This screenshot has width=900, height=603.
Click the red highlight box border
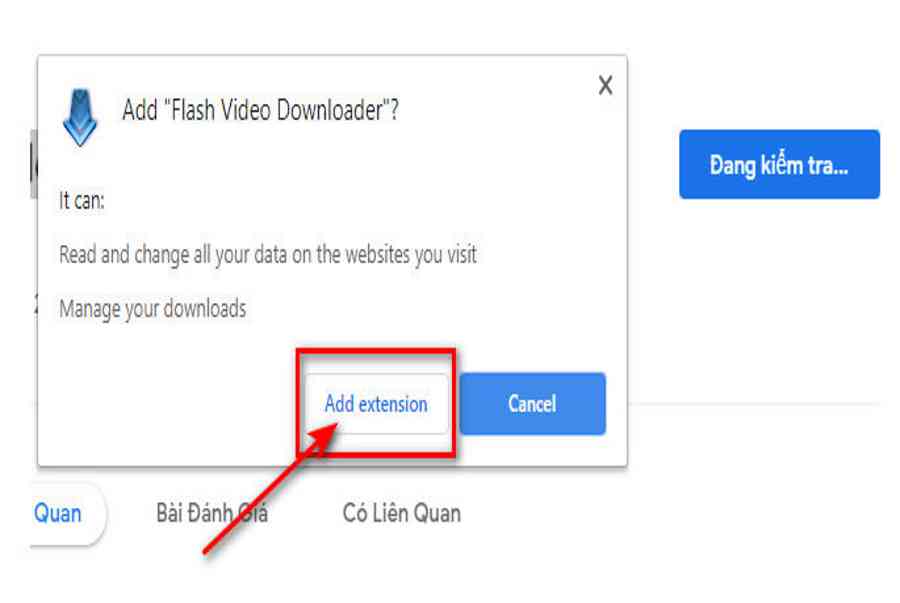(376, 351)
